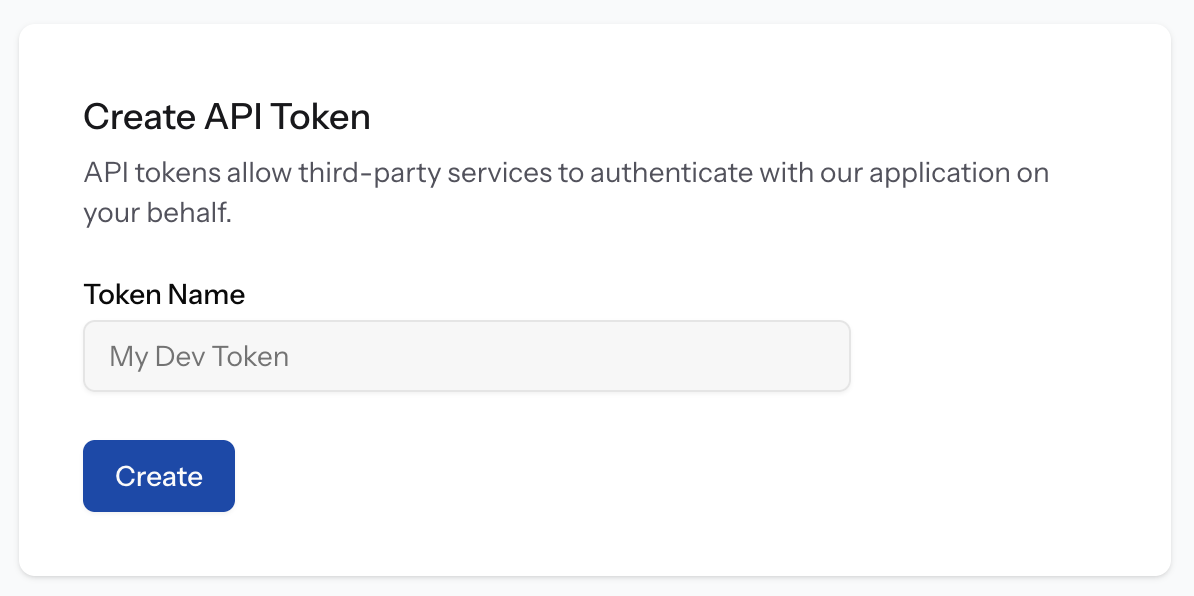
Task: Focus the field with "My Dev Token" placeholder
Action: pos(466,356)
